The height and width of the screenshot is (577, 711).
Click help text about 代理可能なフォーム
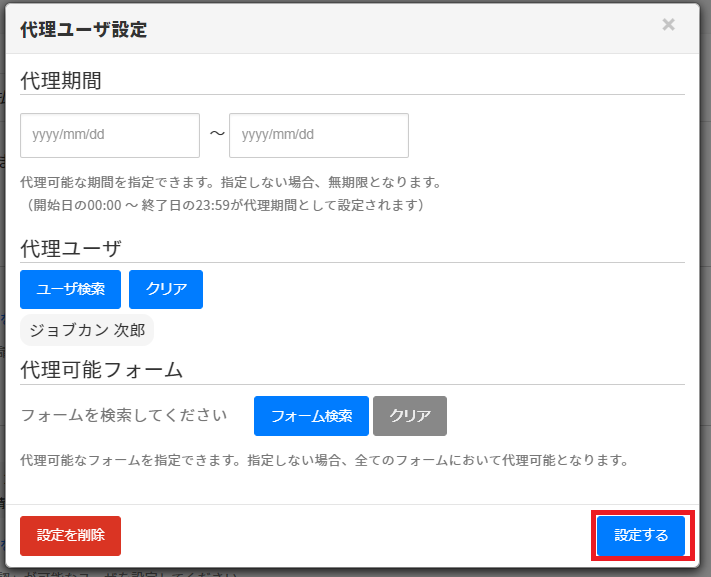point(324,461)
